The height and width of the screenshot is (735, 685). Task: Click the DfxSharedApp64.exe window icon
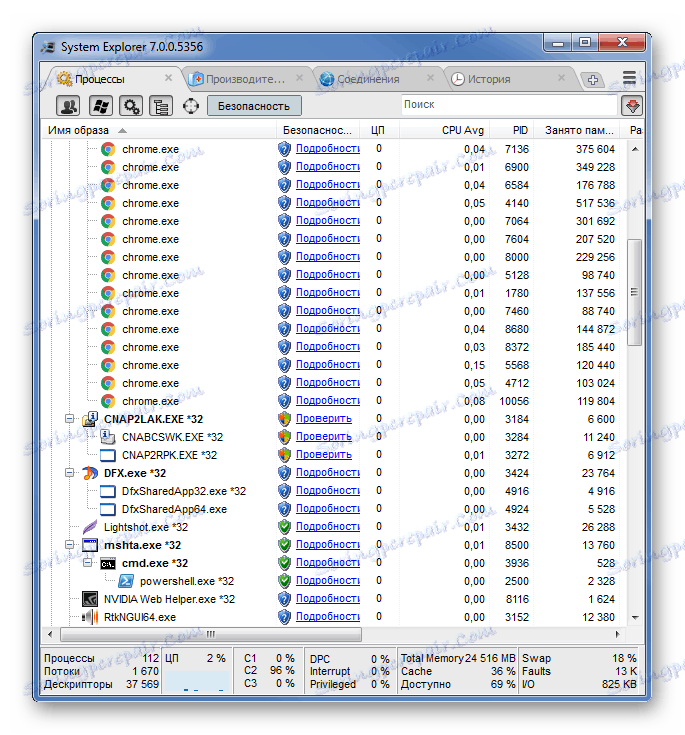pyautogui.click(x=108, y=509)
